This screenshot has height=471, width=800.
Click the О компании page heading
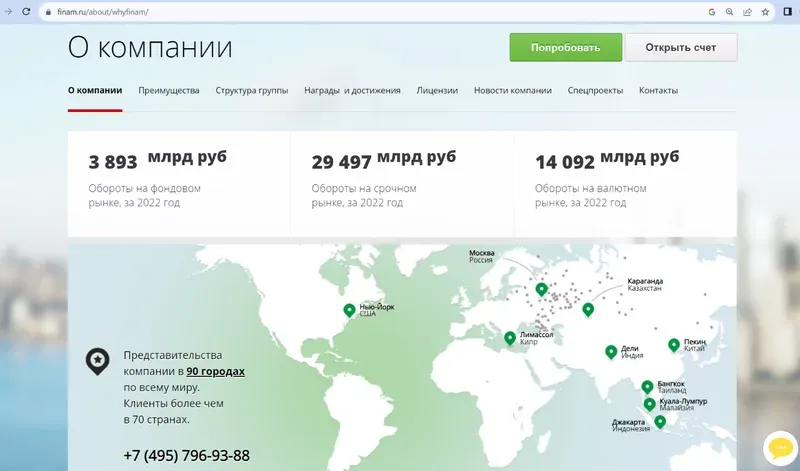coord(150,47)
